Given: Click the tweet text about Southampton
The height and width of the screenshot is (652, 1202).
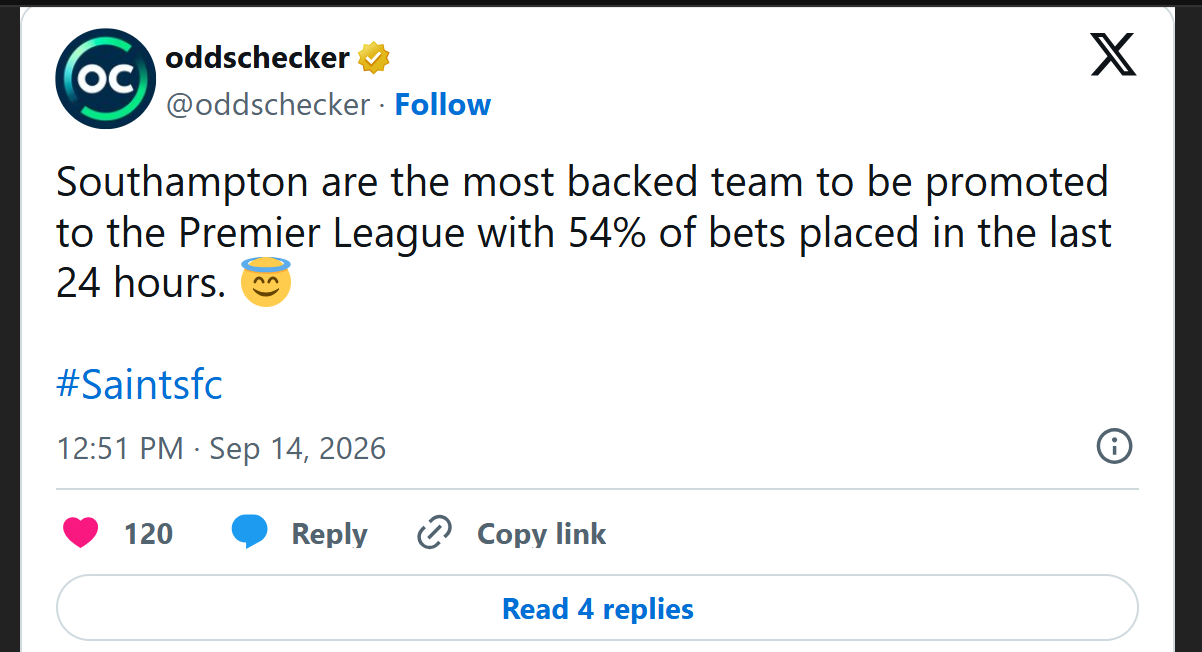Looking at the screenshot, I should click(584, 233).
